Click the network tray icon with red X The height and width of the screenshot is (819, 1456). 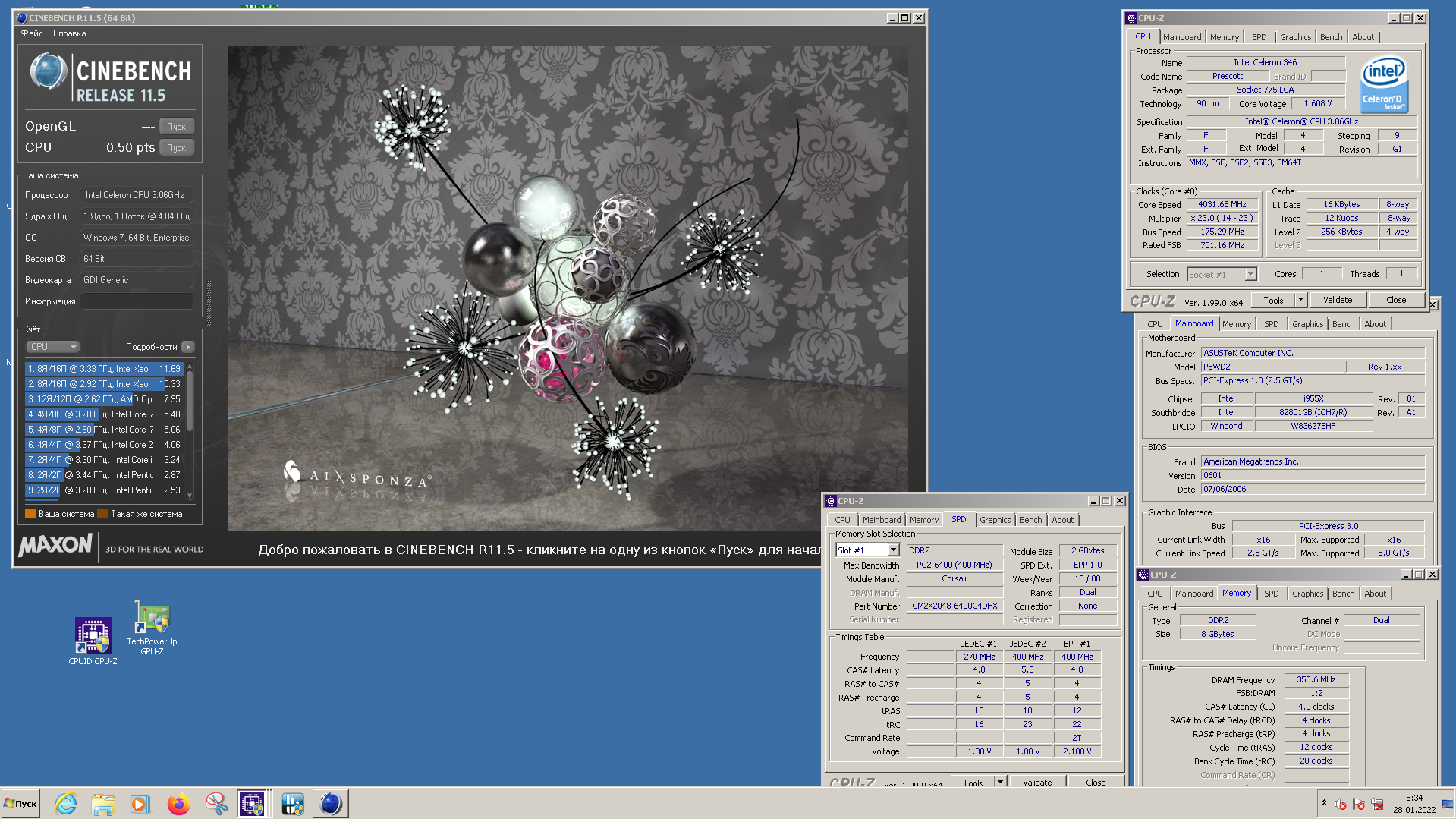(1377, 804)
